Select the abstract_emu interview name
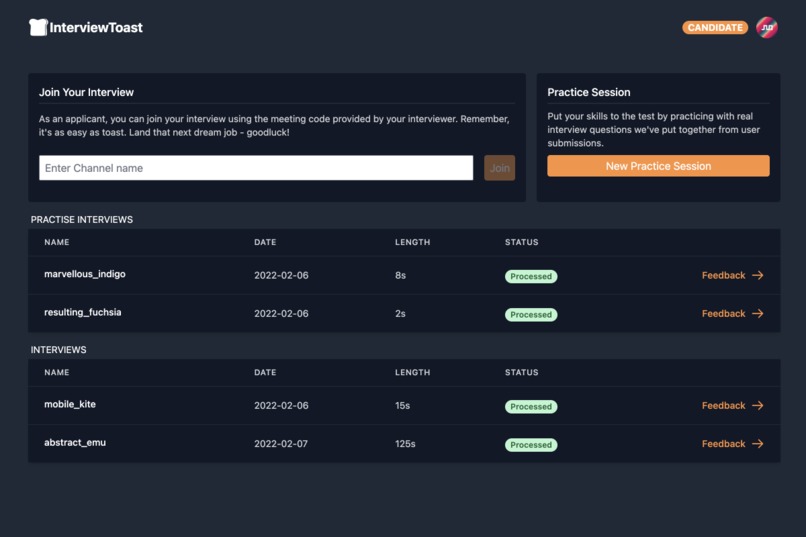 (75, 443)
